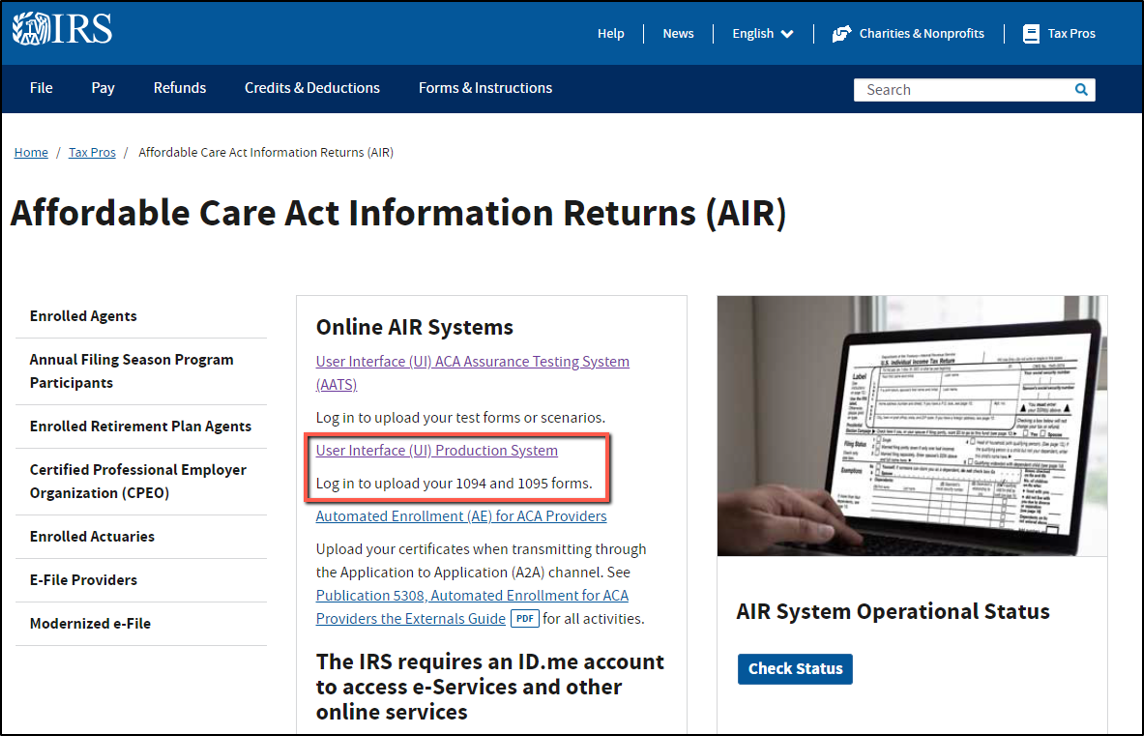Open Forms & Instructions menu

pos(485,88)
